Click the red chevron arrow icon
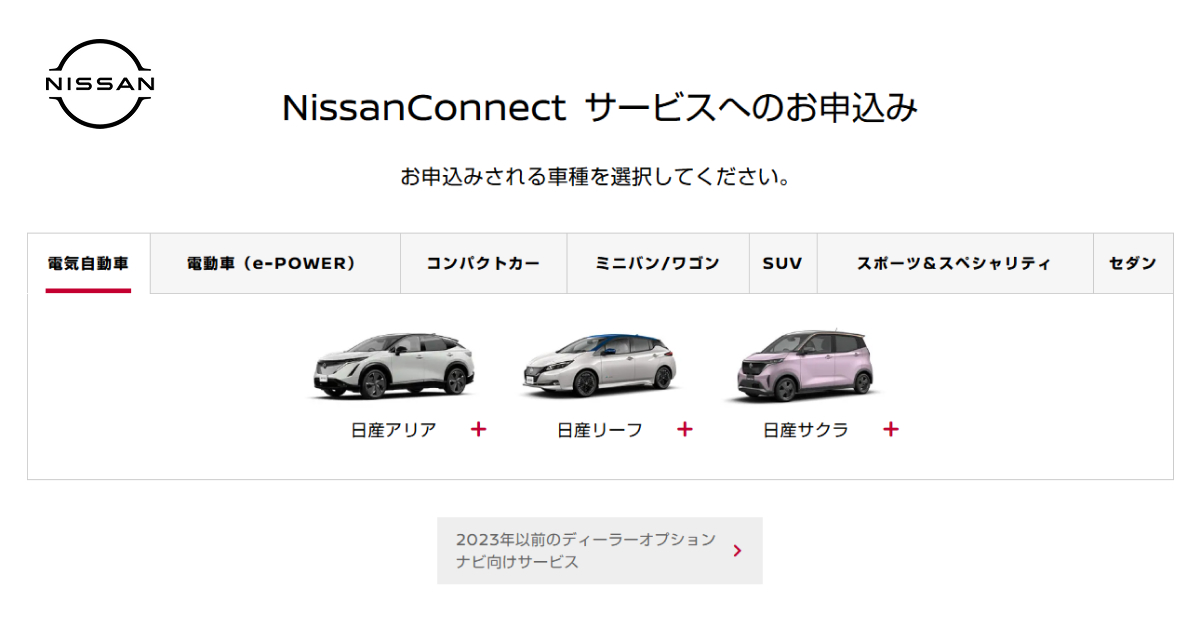1200x630 pixels. click(738, 550)
